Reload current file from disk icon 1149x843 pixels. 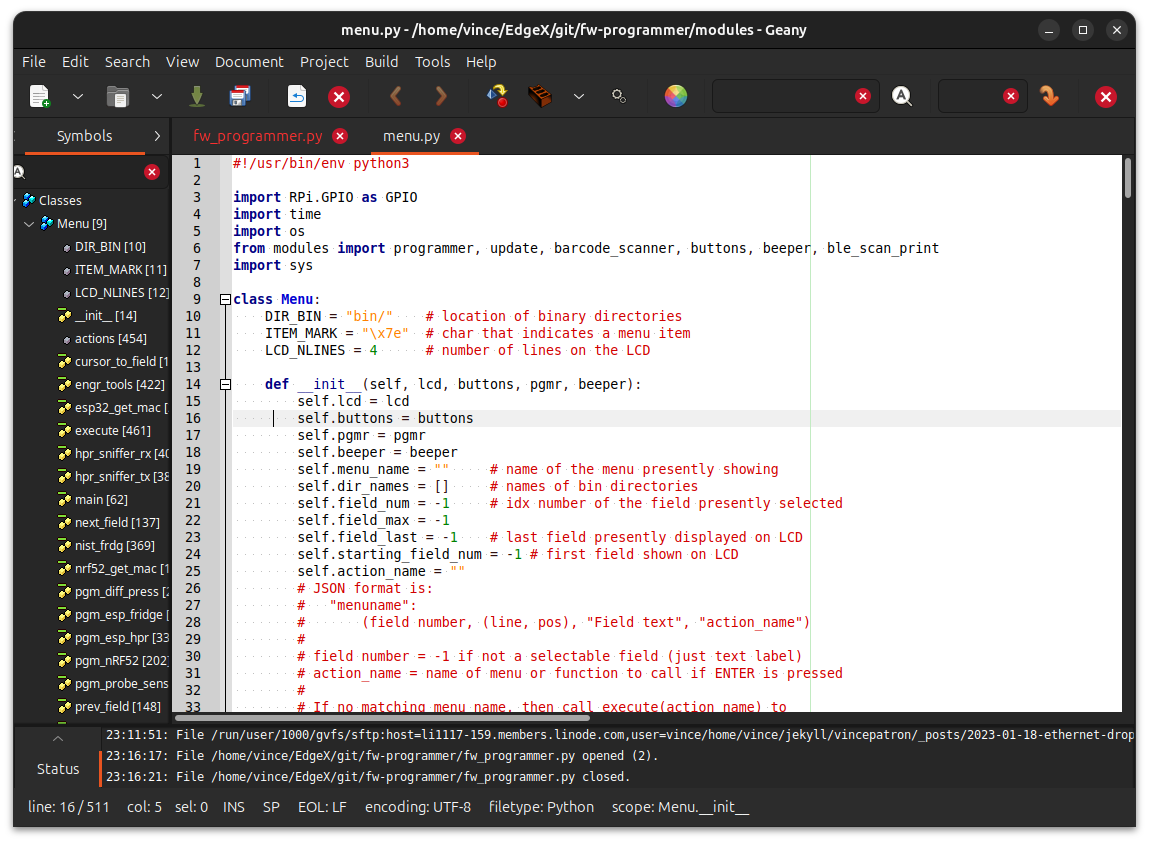[x=297, y=96]
